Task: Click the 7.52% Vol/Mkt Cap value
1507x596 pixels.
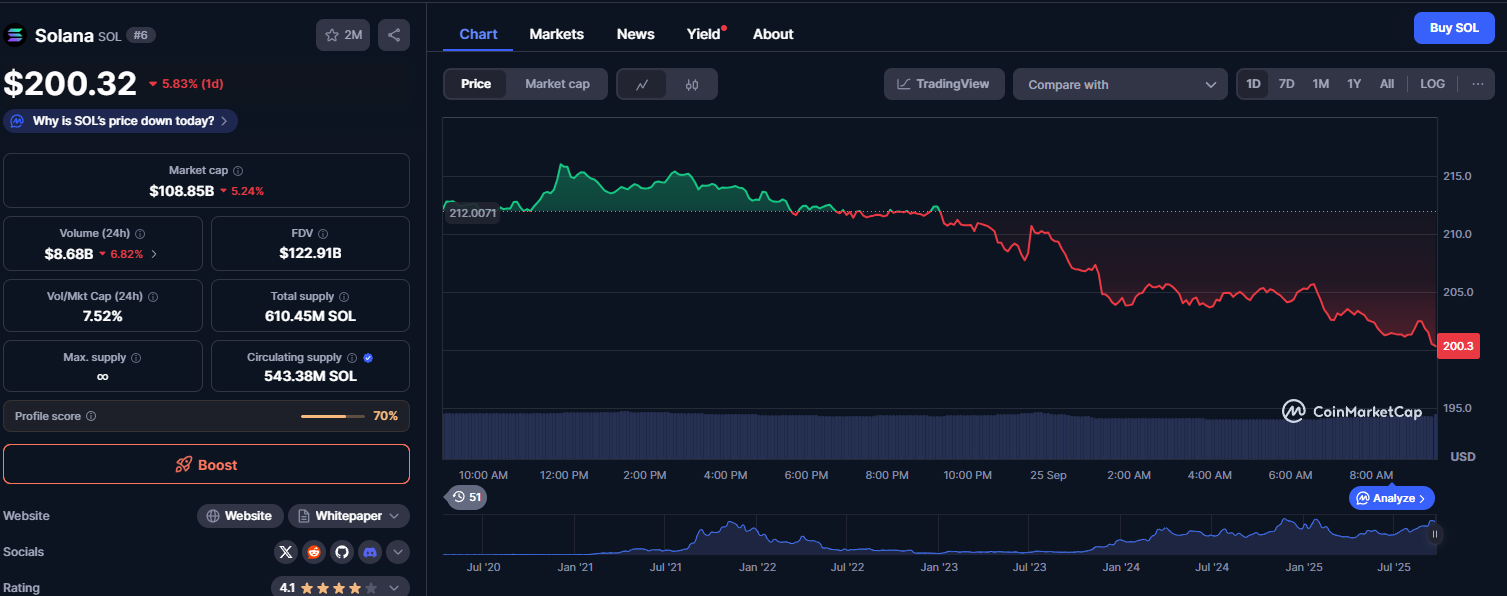Action: tap(103, 316)
